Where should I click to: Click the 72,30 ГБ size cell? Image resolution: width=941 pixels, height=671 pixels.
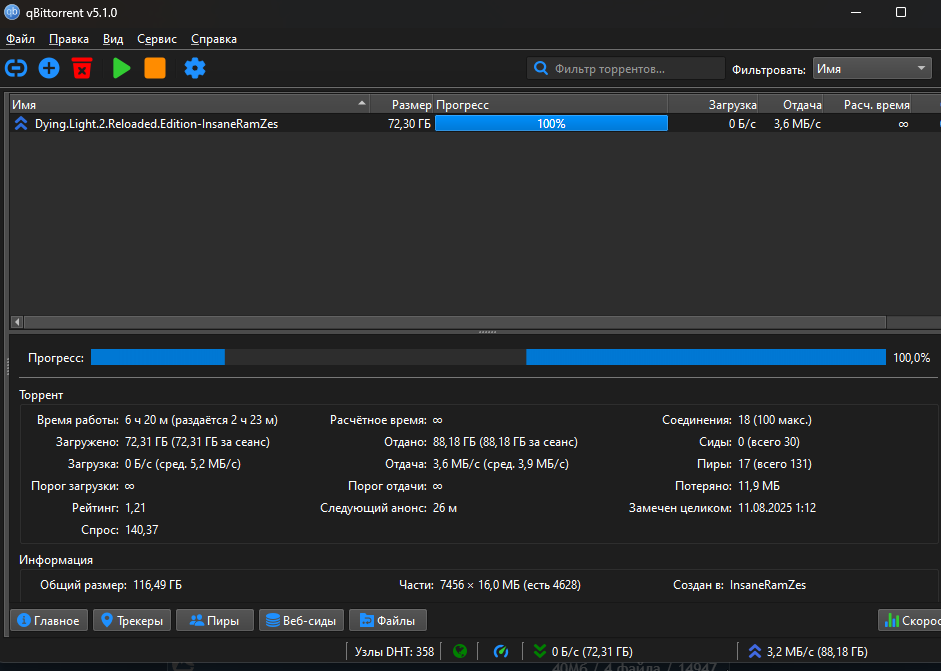click(409, 124)
